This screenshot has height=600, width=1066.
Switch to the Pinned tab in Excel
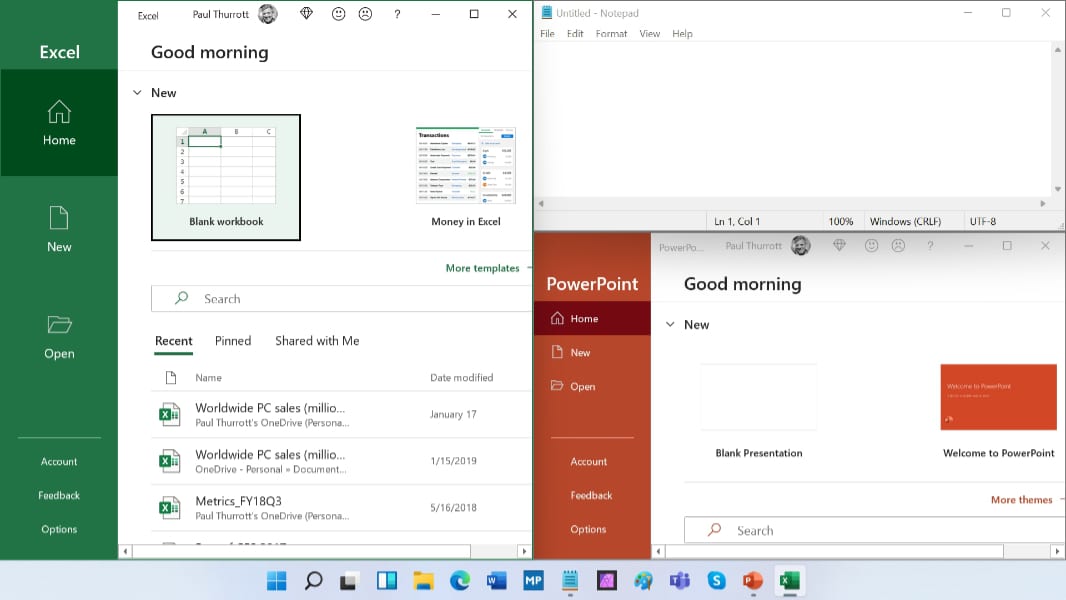pyautogui.click(x=233, y=341)
